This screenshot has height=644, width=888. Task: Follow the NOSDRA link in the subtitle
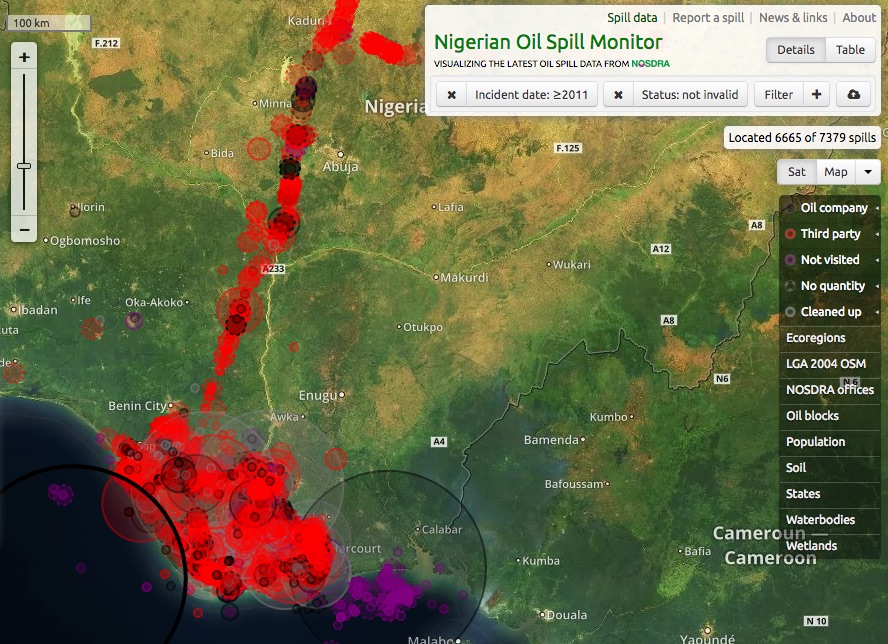(650, 64)
